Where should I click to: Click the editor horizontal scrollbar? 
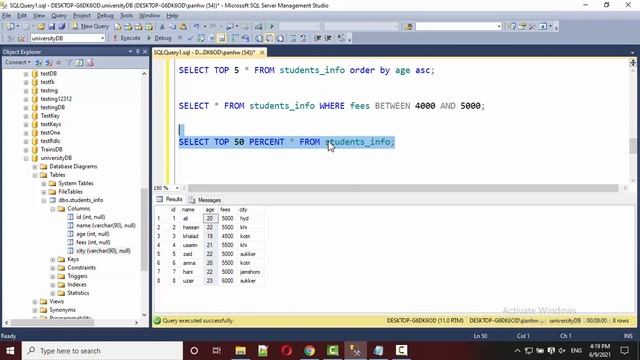(403, 188)
